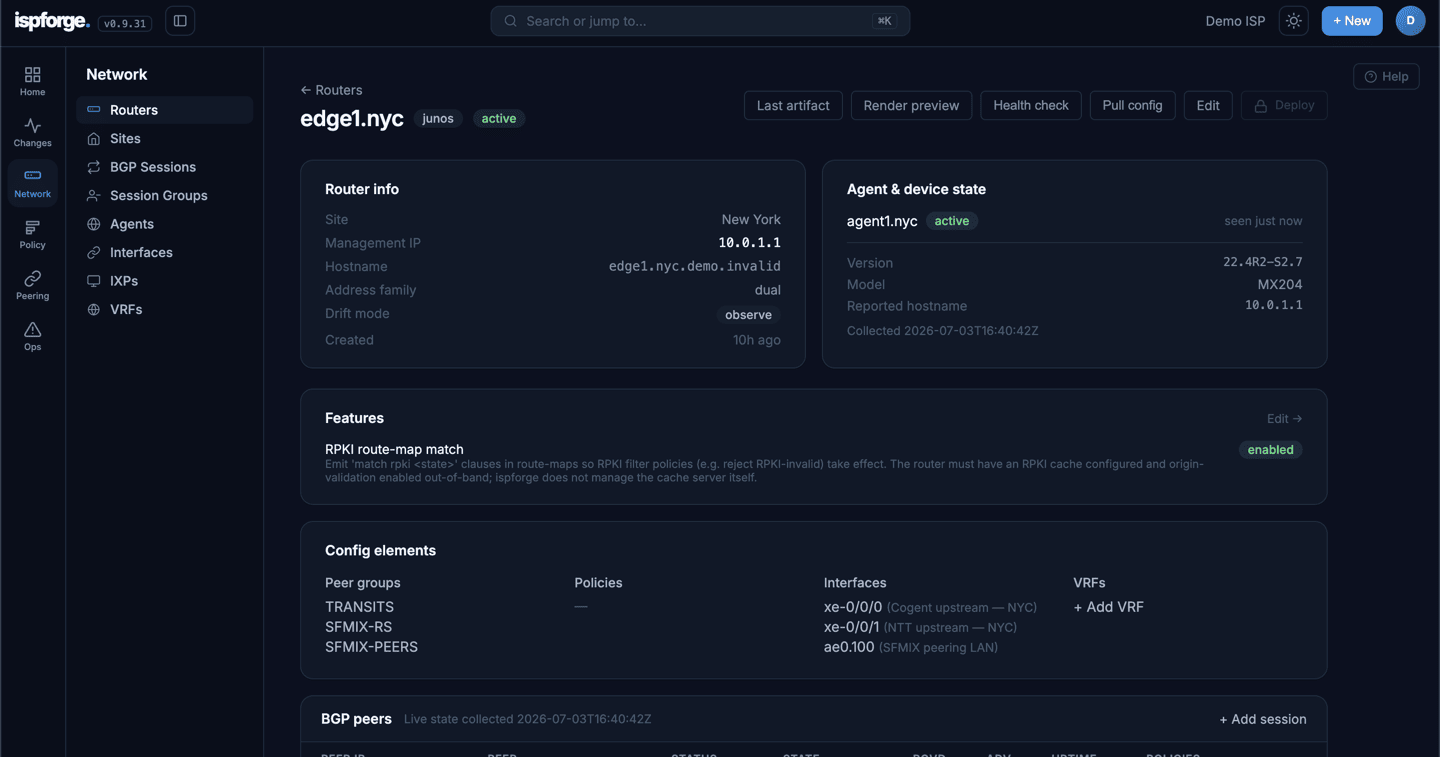Open the New create menu

coord(1352,21)
